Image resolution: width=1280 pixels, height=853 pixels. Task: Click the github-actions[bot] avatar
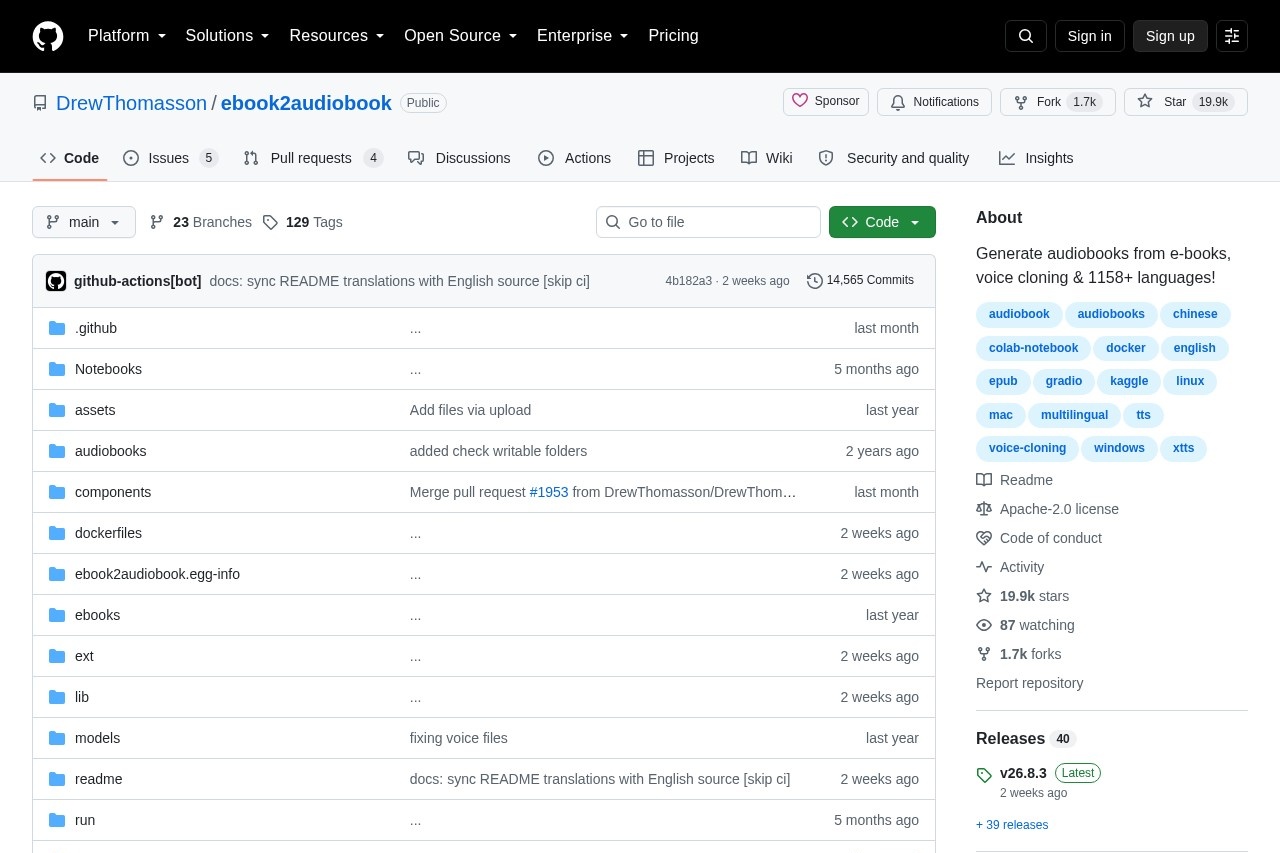[x=56, y=281]
